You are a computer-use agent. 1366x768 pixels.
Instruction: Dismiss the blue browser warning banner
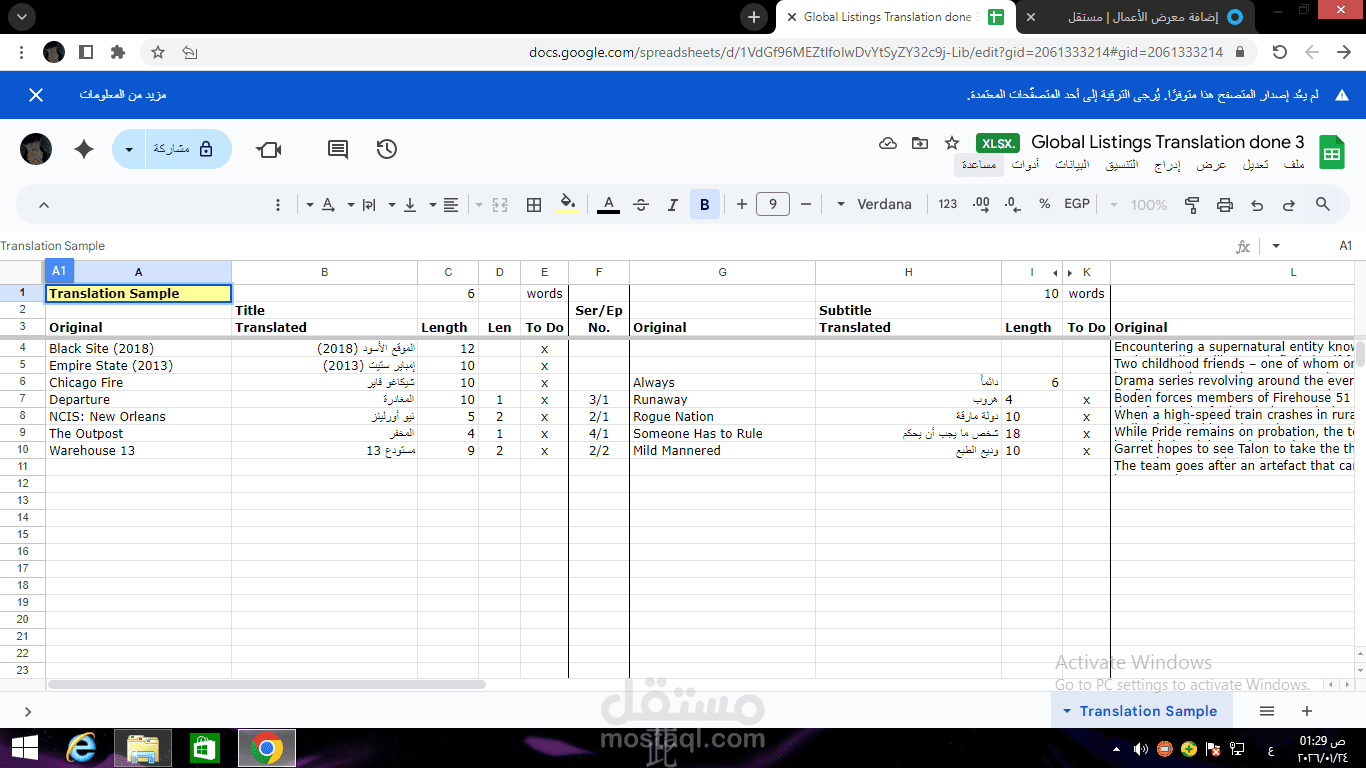(36, 95)
